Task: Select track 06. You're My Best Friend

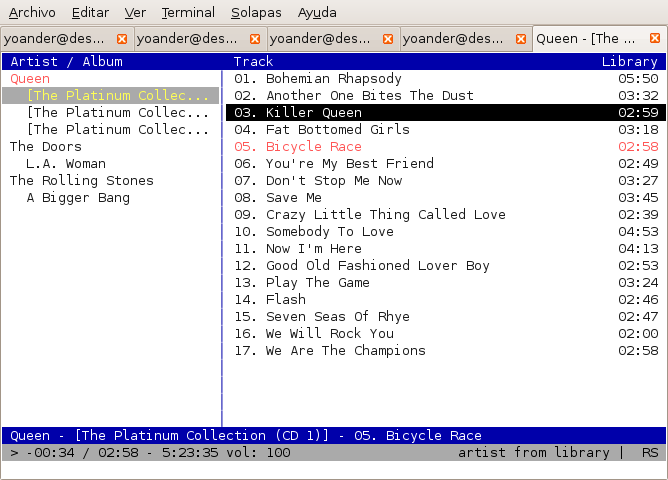Action: [x=446, y=164]
